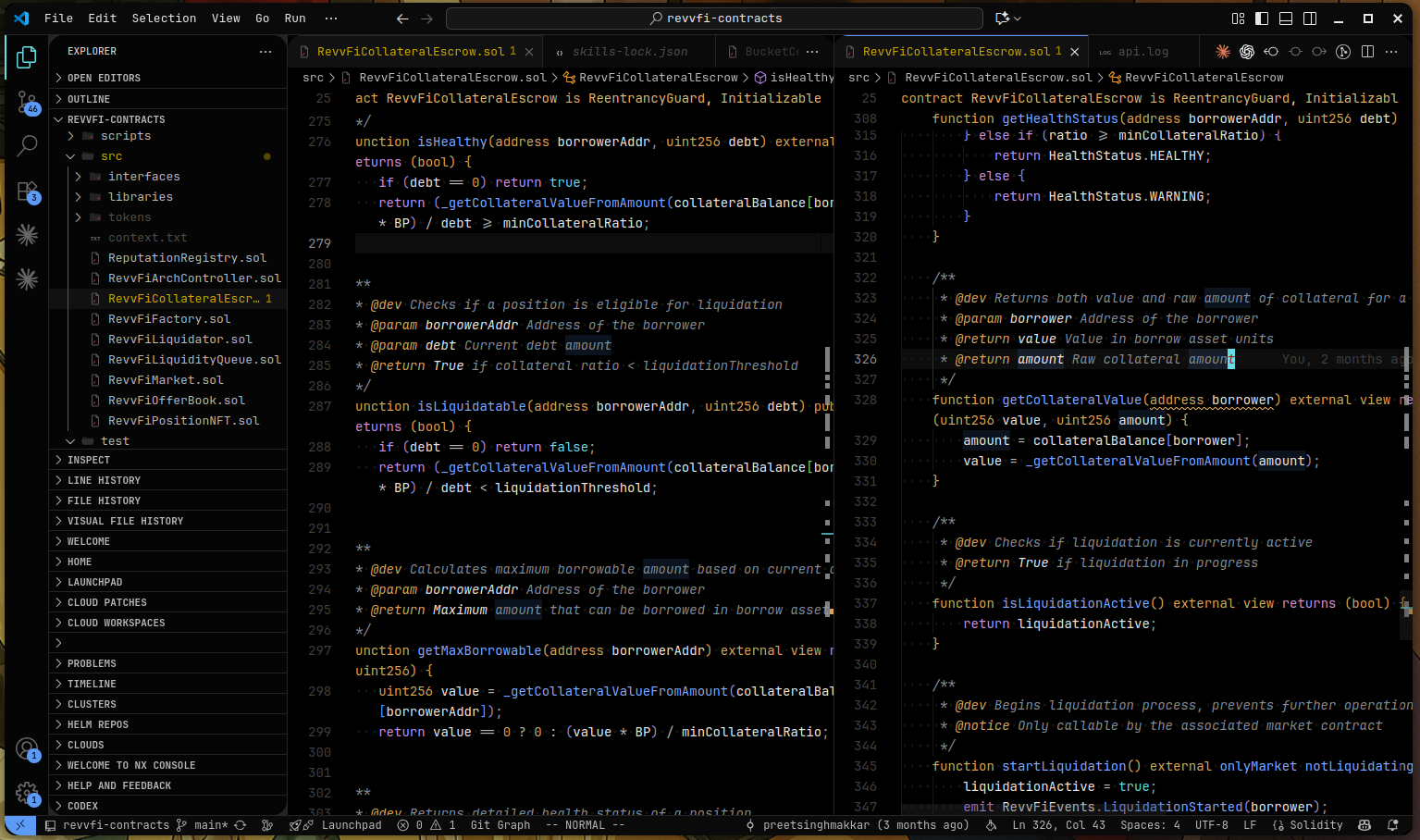Screen dimensions: 1420x840
Task: Open Source Control view with badge 46
Action: tap(27, 102)
